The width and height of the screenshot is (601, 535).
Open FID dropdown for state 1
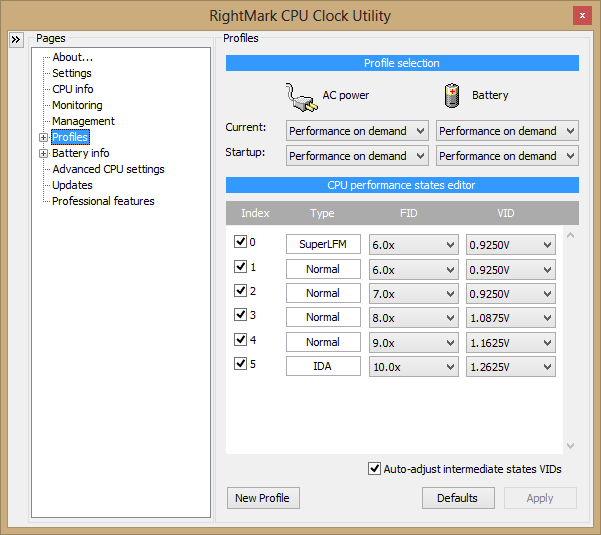(x=414, y=270)
